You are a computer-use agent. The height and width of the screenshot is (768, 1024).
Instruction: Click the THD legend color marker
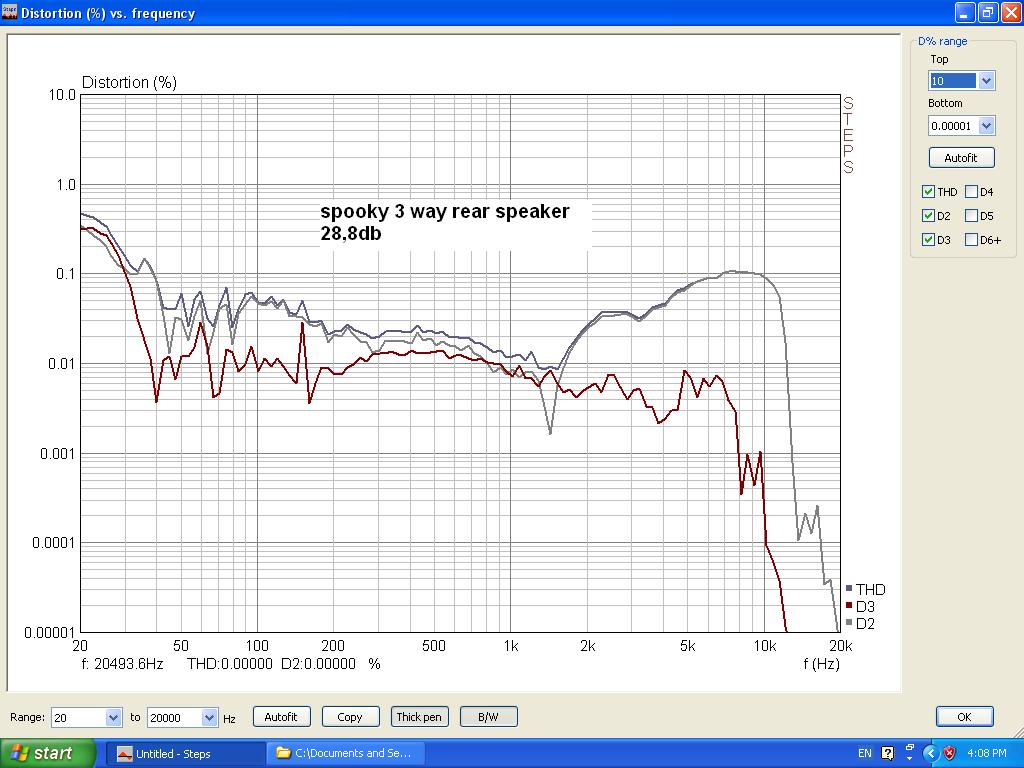849,589
